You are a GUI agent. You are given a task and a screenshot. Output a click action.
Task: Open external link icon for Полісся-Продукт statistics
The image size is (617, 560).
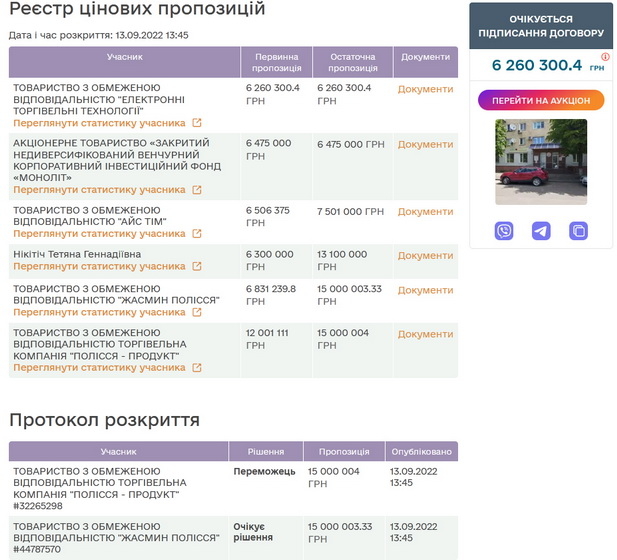(x=197, y=368)
